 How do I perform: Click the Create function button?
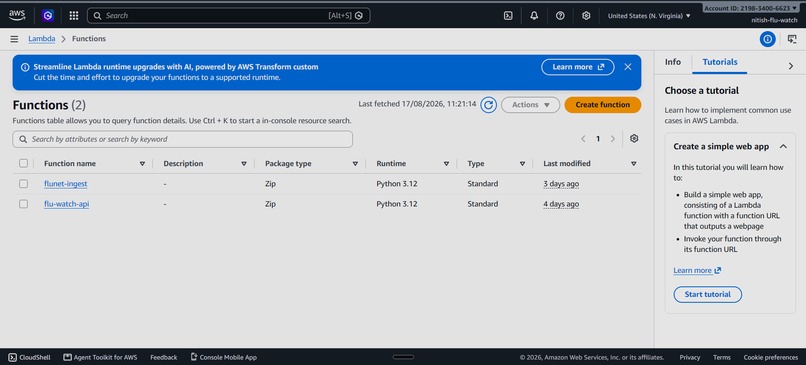(x=602, y=105)
